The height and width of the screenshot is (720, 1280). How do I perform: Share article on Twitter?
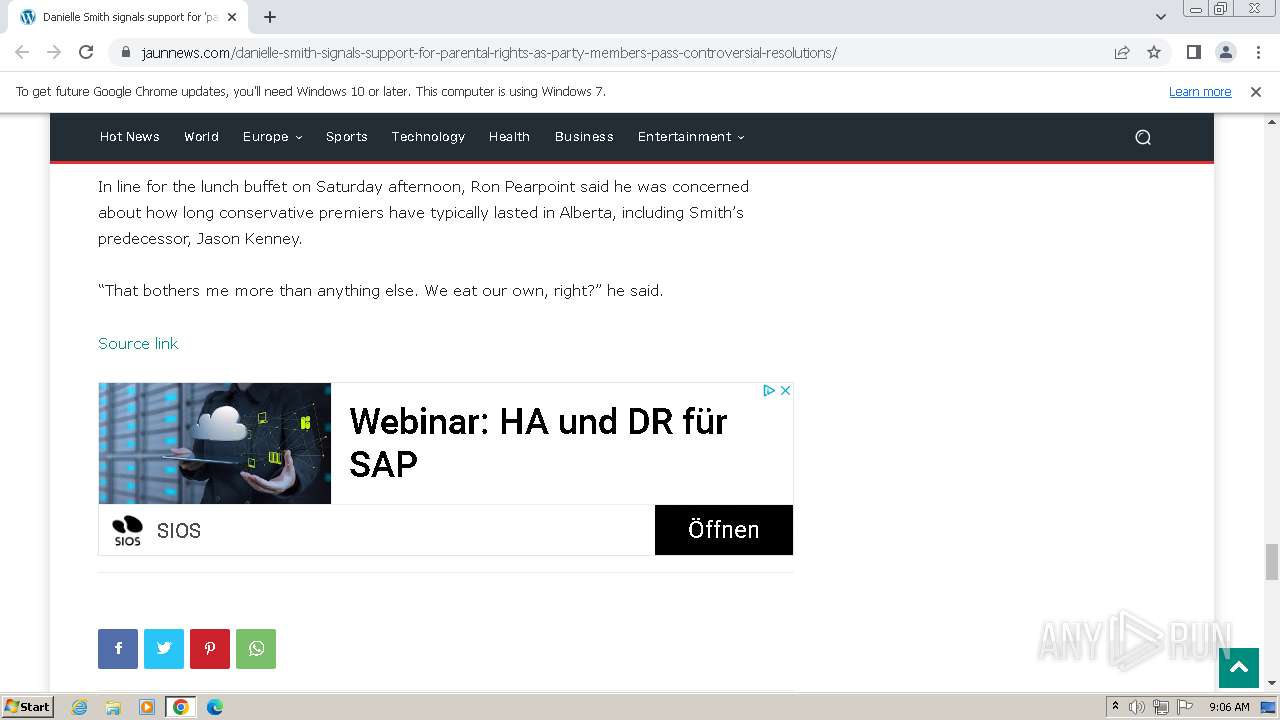pos(164,649)
